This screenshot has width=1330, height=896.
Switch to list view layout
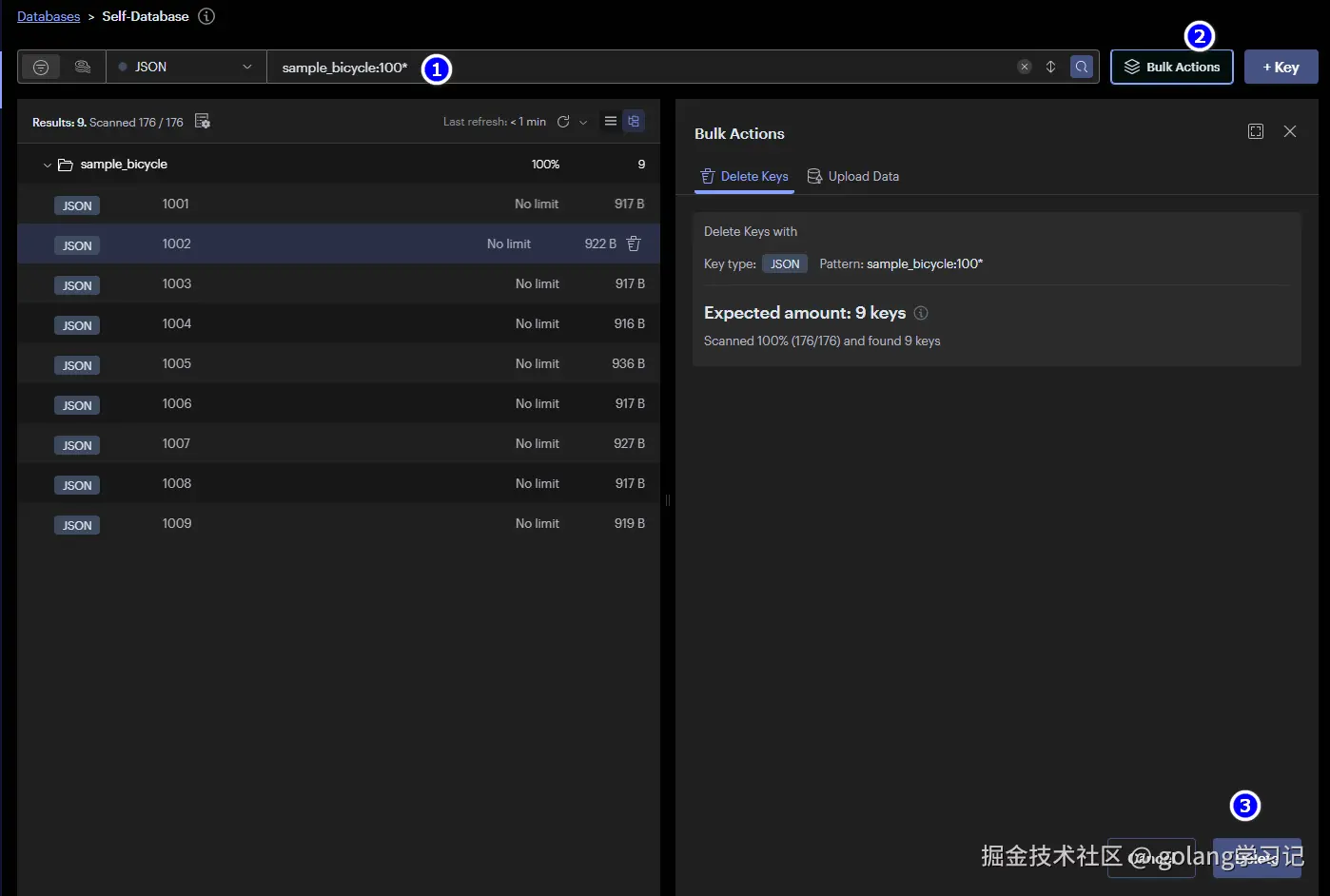click(611, 121)
